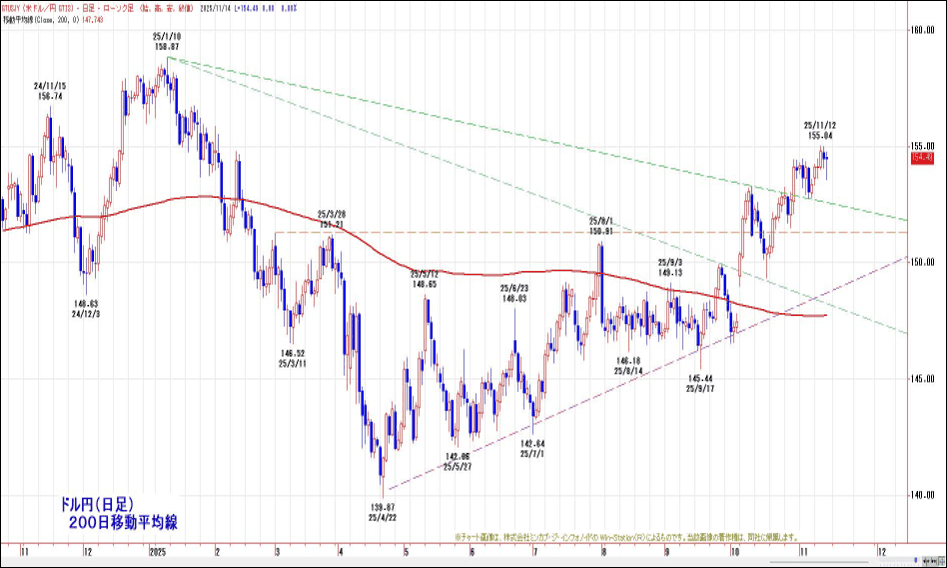Select the red current price tag 154.49
The image size is (947, 568).
click(922, 157)
